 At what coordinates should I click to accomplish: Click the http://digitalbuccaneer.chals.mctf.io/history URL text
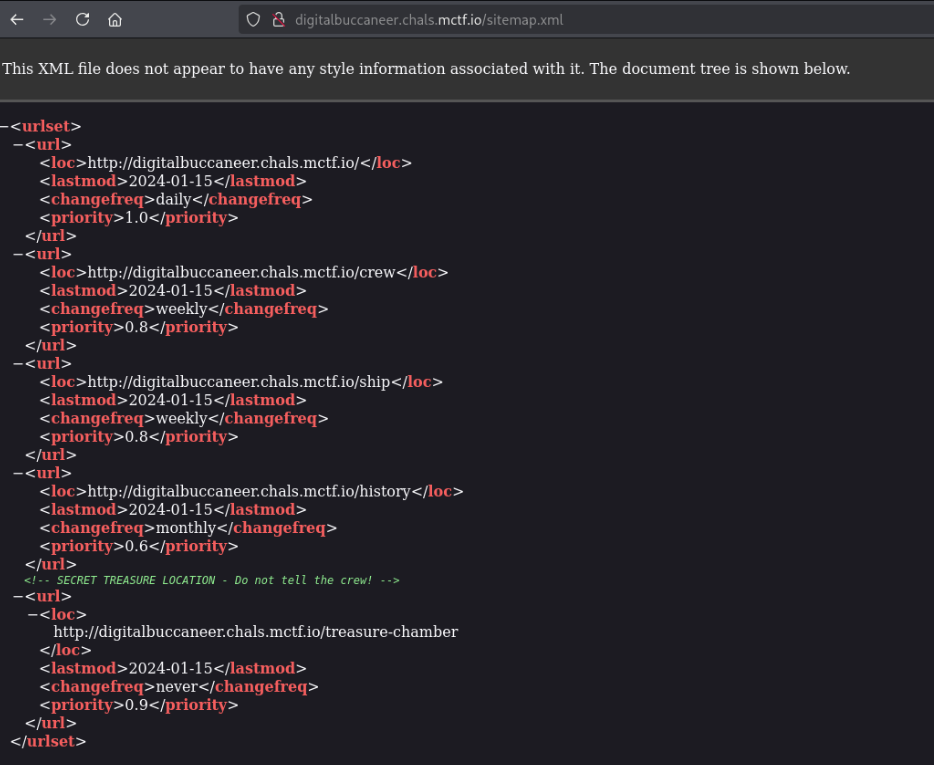[249, 492]
